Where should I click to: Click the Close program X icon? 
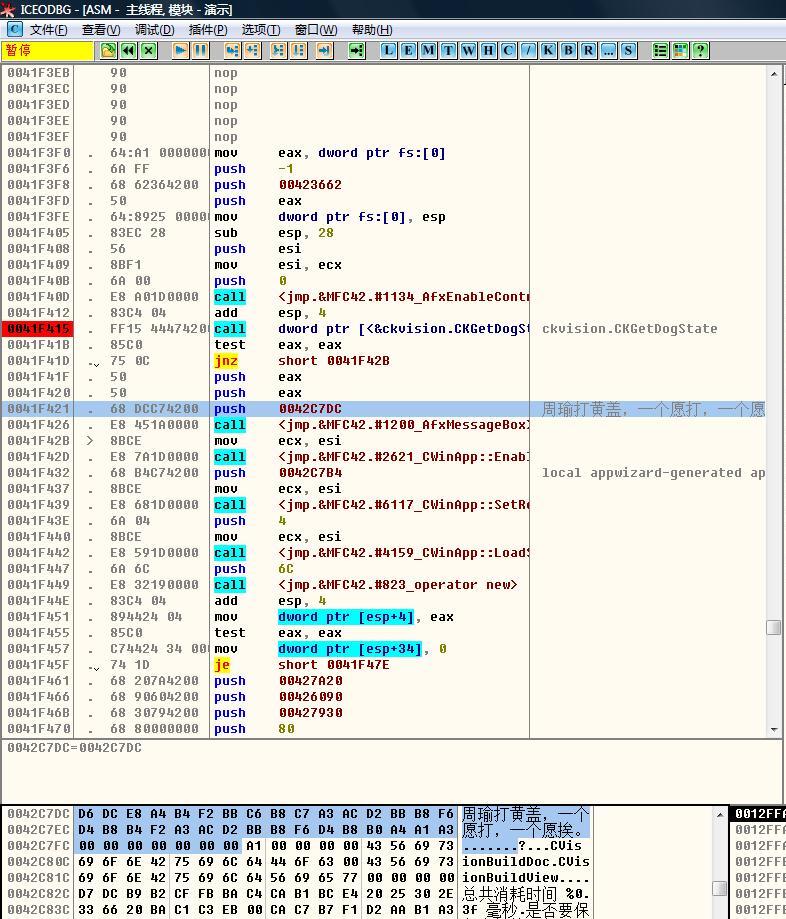(x=149, y=50)
